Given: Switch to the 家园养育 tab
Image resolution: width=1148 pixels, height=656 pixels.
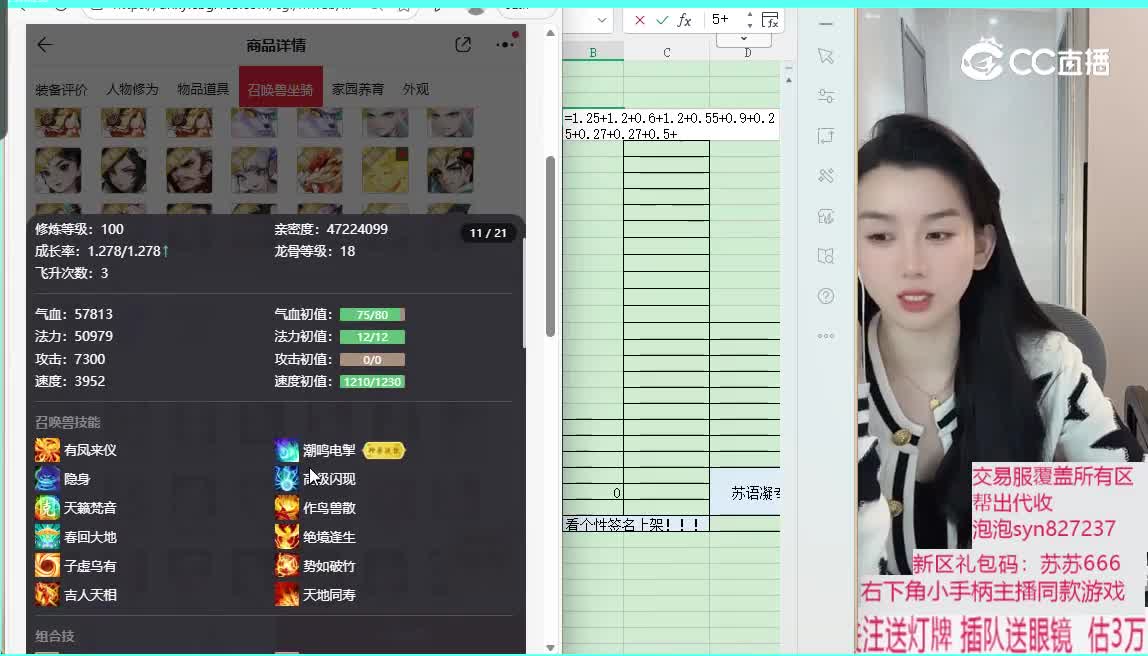Looking at the screenshot, I should click(357, 89).
